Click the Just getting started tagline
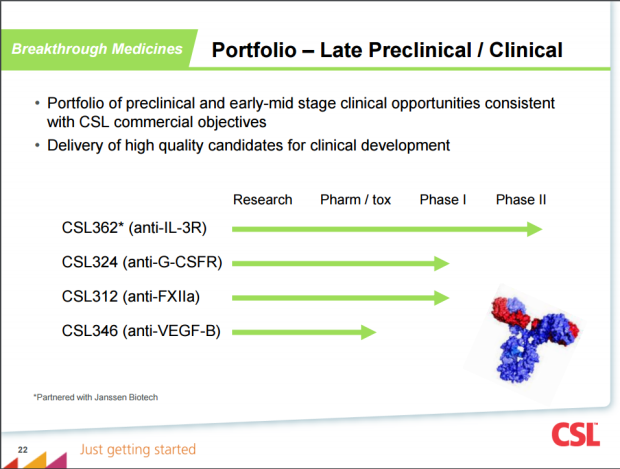620x469 pixels. [138, 450]
